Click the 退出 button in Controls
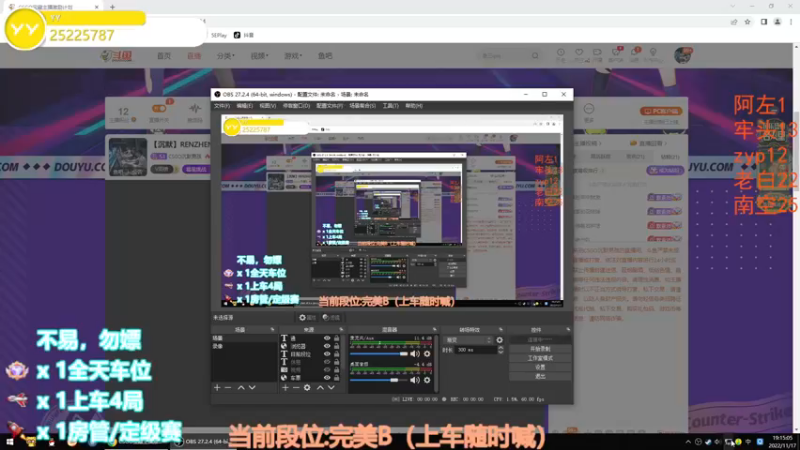The image size is (800, 450). coord(540,377)
